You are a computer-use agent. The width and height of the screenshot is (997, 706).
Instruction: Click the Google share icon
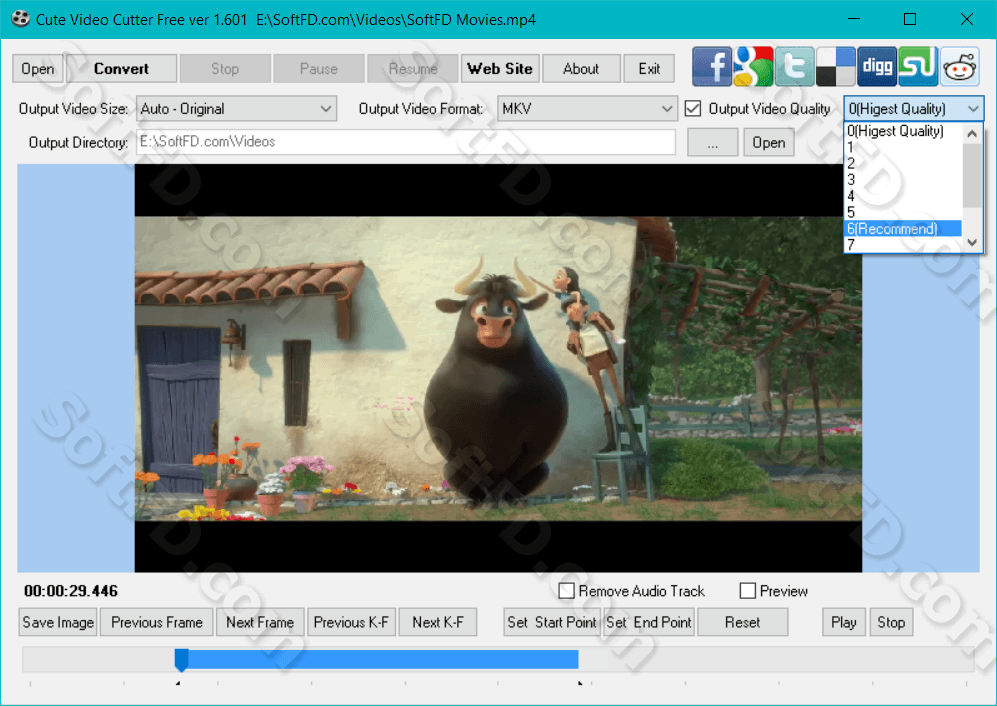(x=753, y=66)
